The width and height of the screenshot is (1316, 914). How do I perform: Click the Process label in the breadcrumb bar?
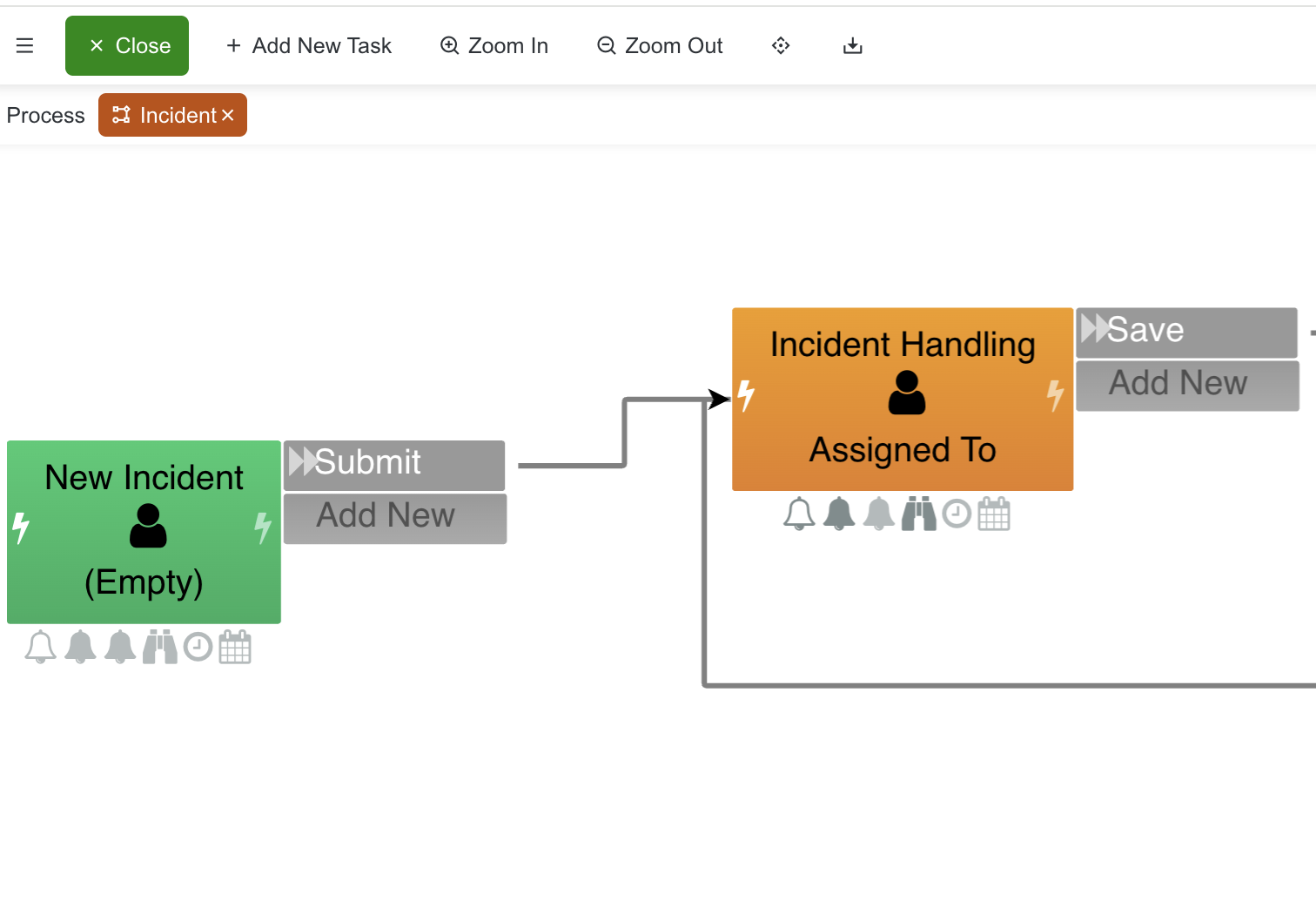point(45,114)
